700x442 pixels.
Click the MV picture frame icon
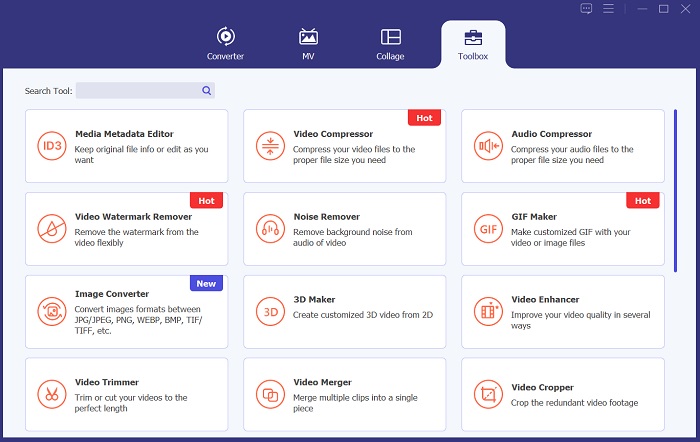[308, 37]
